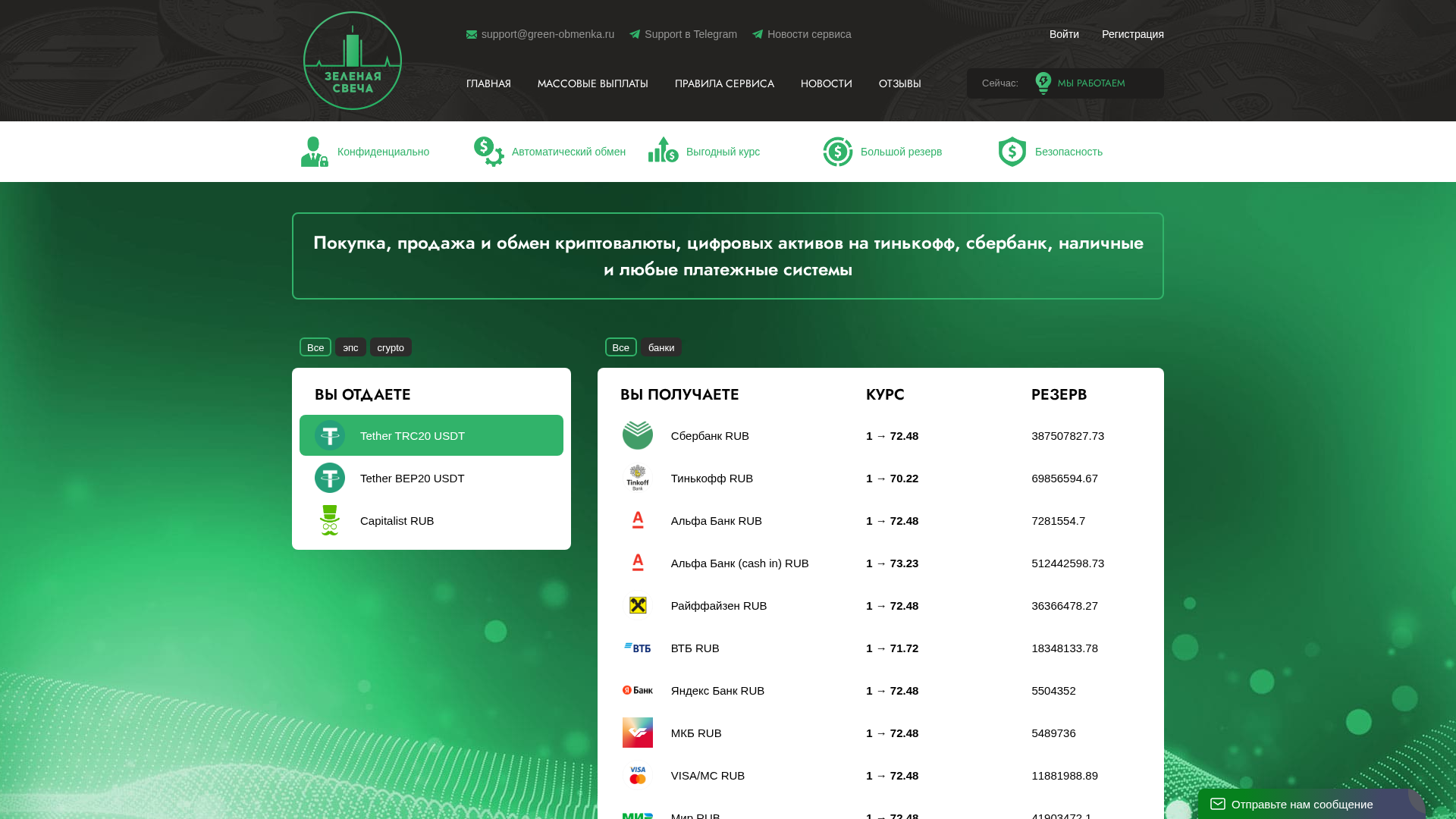Screen dimensions: 1456x819
Task: Go to НОВОСТИ menu item
Action: (x=827, y=83)
